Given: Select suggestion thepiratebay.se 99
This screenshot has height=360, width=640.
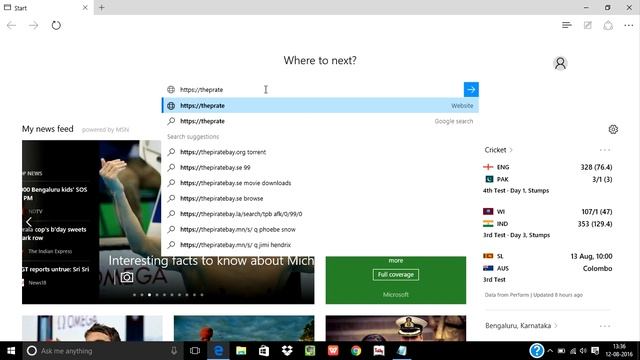Looking at the screenshot, I should click(320, 167).
